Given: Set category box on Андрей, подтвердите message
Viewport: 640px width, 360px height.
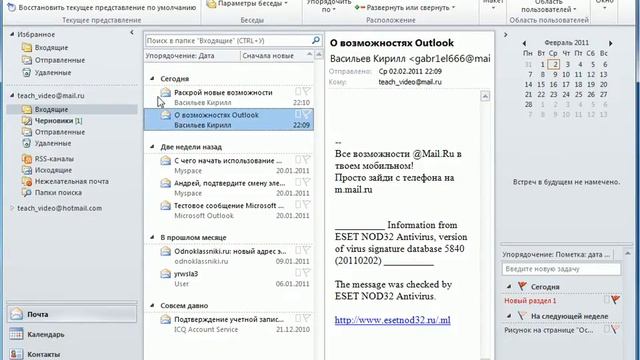Looking at the screenshot, I should coord(298,182).
